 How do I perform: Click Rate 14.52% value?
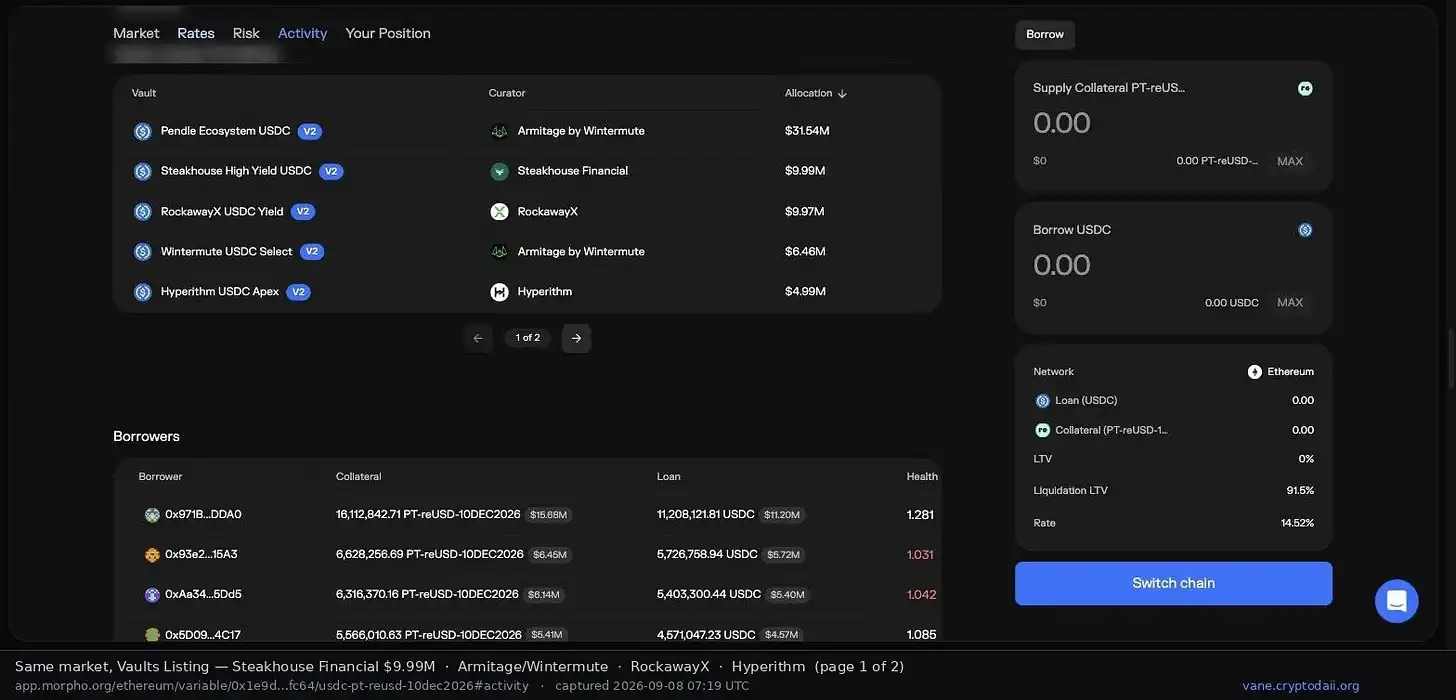tap(1297, 523)
